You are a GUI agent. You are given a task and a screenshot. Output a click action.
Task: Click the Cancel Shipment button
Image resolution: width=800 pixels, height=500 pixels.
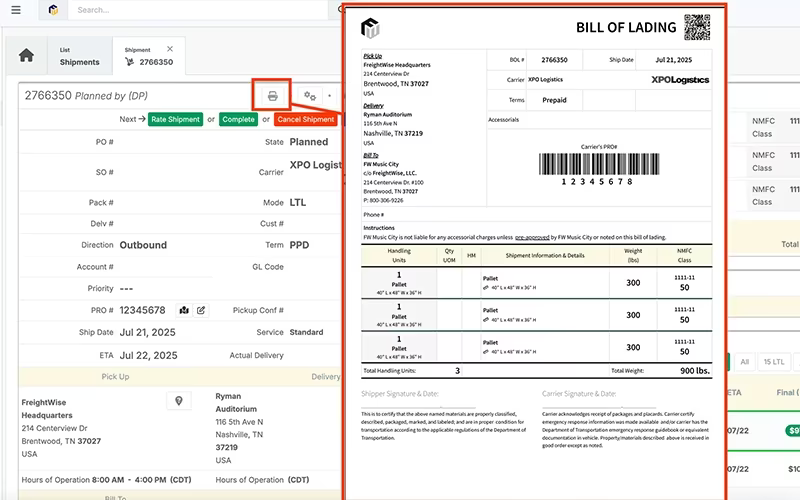point(306,119)
